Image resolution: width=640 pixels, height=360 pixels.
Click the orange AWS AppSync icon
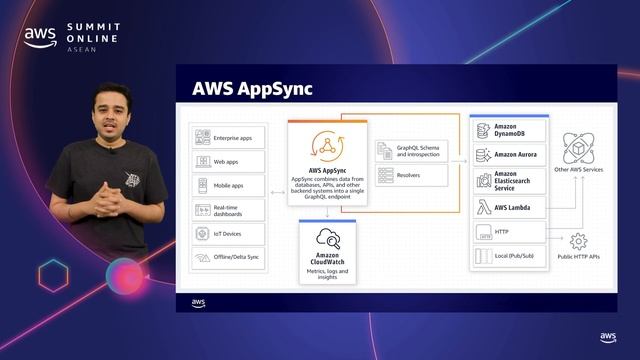click(327, 147)
